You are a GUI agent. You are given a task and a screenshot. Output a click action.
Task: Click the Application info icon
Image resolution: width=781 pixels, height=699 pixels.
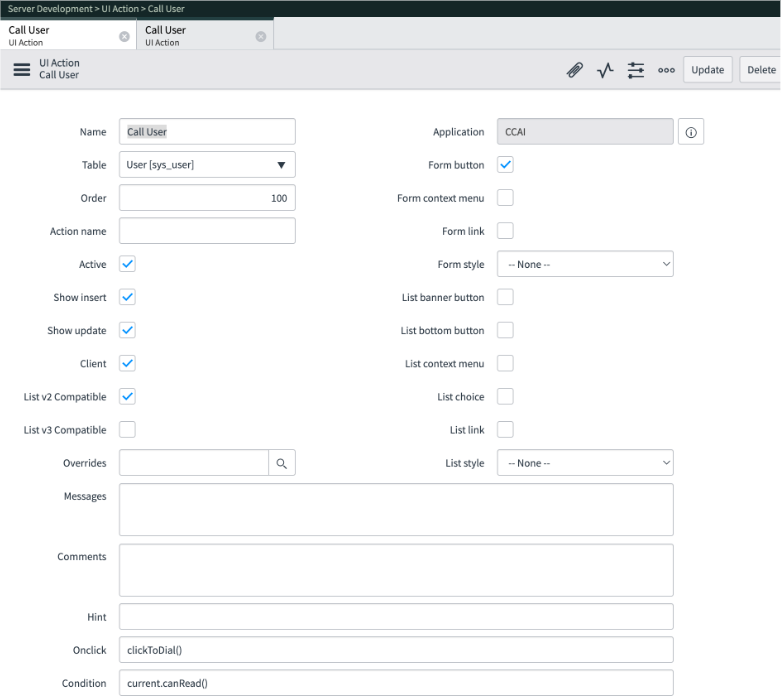click(691, 132)
